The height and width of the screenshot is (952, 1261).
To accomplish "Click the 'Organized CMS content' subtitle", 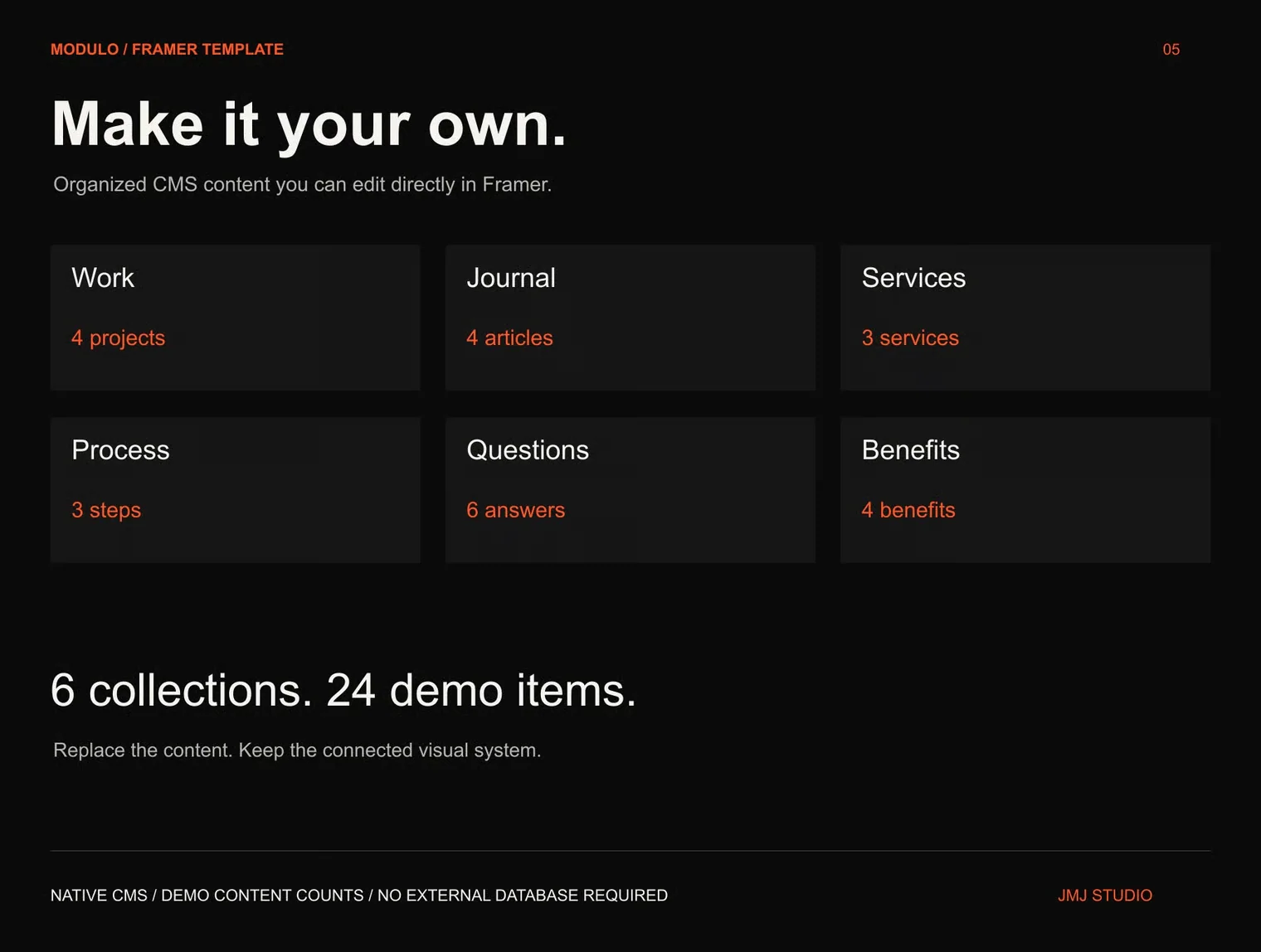I will 302,184.
